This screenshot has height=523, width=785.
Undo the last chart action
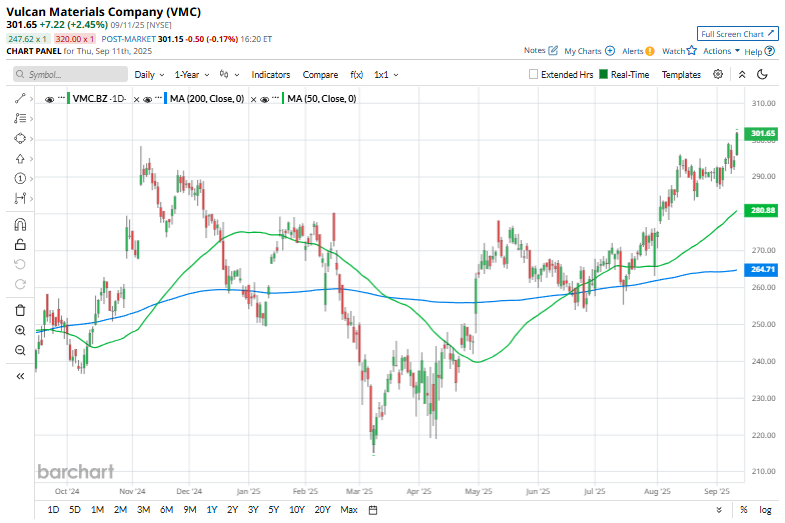tap(20, 264)
